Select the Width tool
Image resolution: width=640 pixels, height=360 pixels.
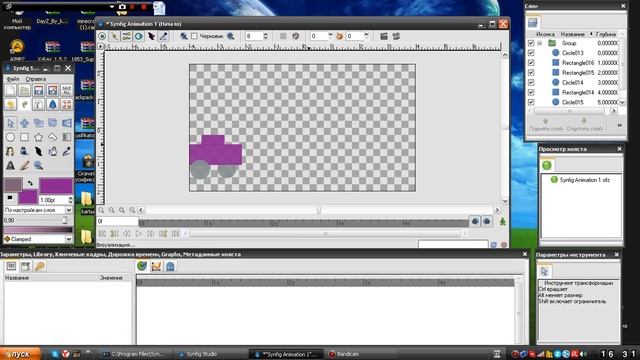pos(38,151)
